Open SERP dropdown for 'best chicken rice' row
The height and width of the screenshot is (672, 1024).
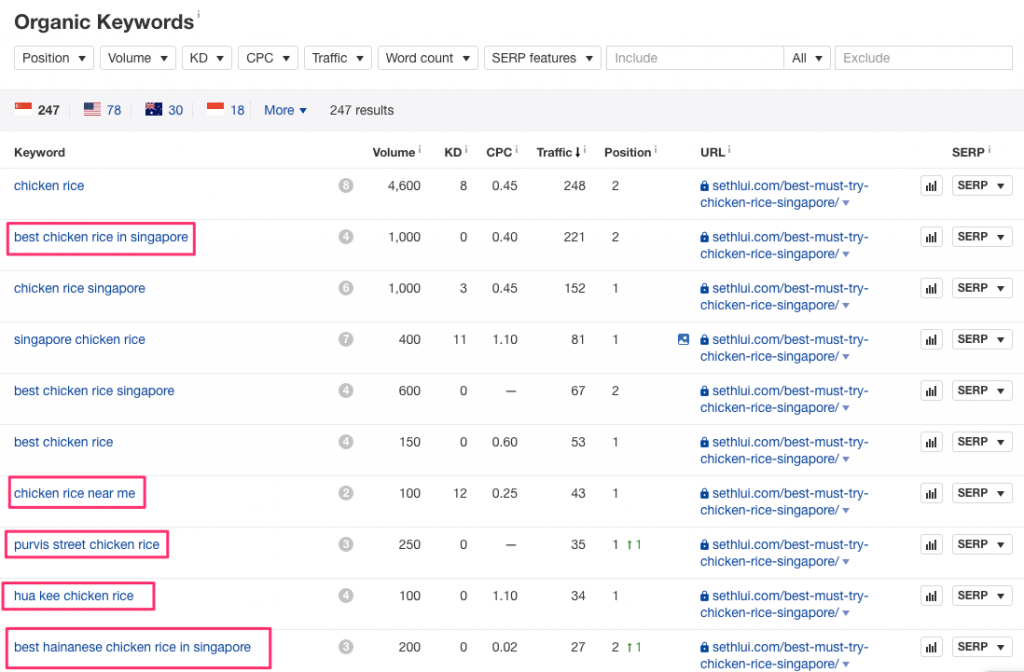pos(982,441)
